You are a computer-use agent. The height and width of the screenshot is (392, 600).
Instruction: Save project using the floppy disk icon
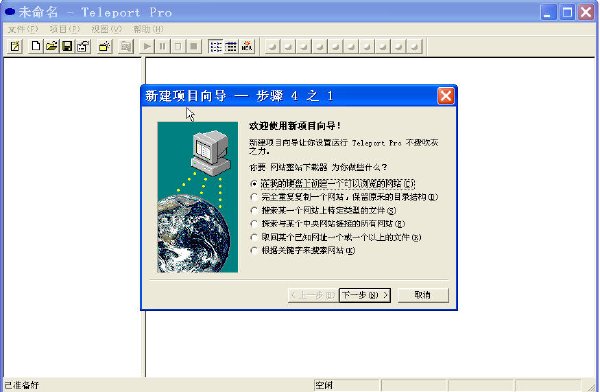click(x=67, y=46)
